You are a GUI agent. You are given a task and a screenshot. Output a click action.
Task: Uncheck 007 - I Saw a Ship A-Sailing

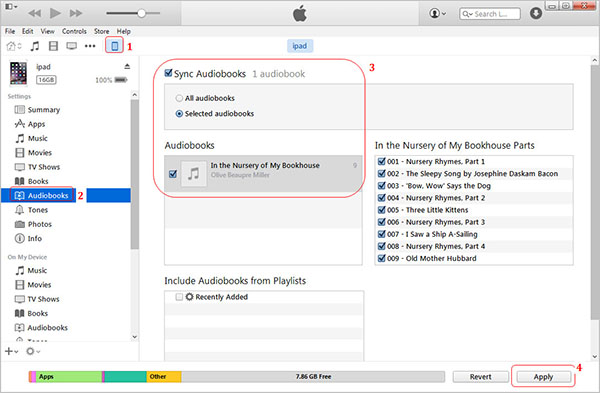(x=382, y=234)
